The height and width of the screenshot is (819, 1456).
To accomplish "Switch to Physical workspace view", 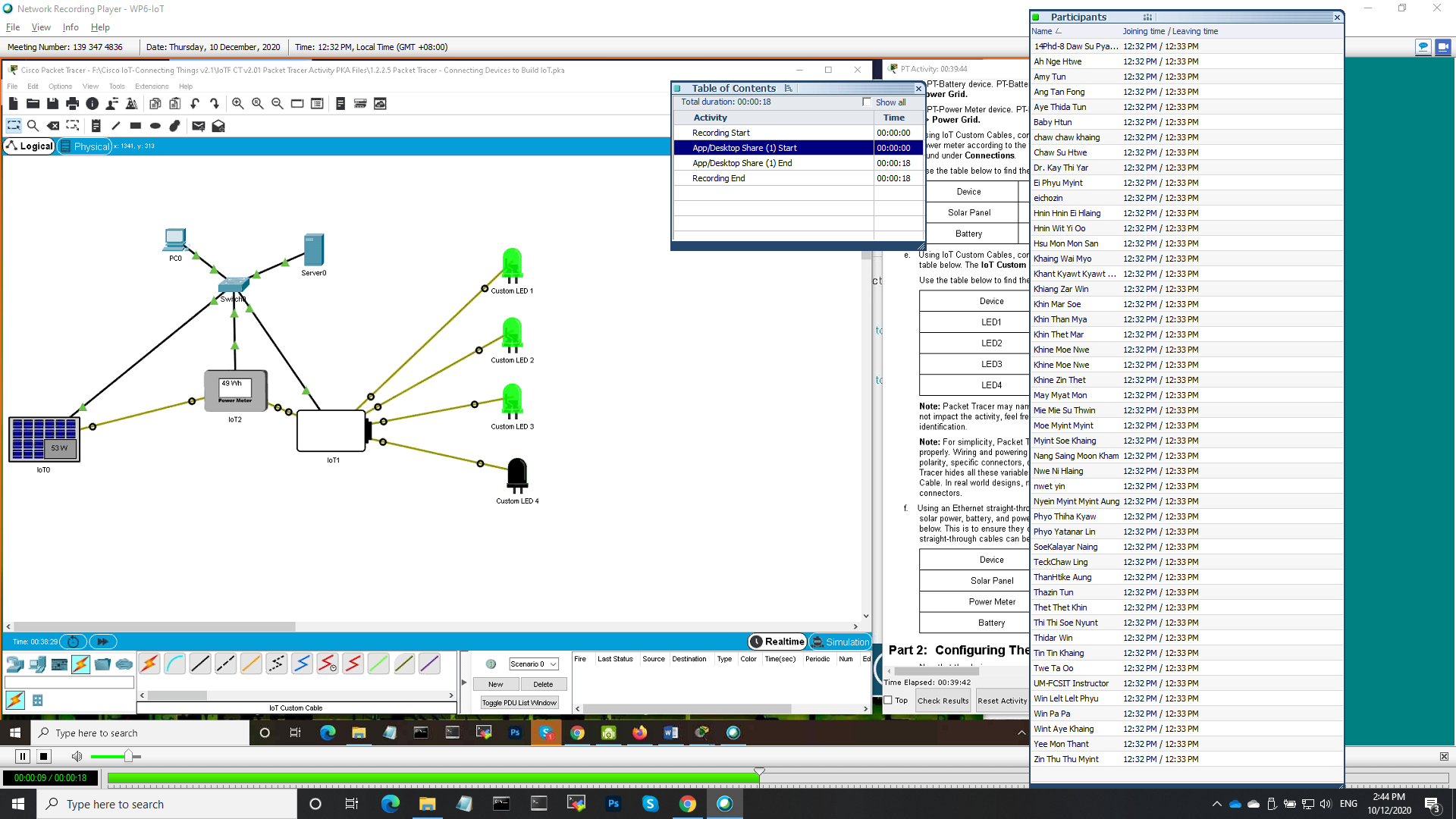I will (x=85, y=146).
